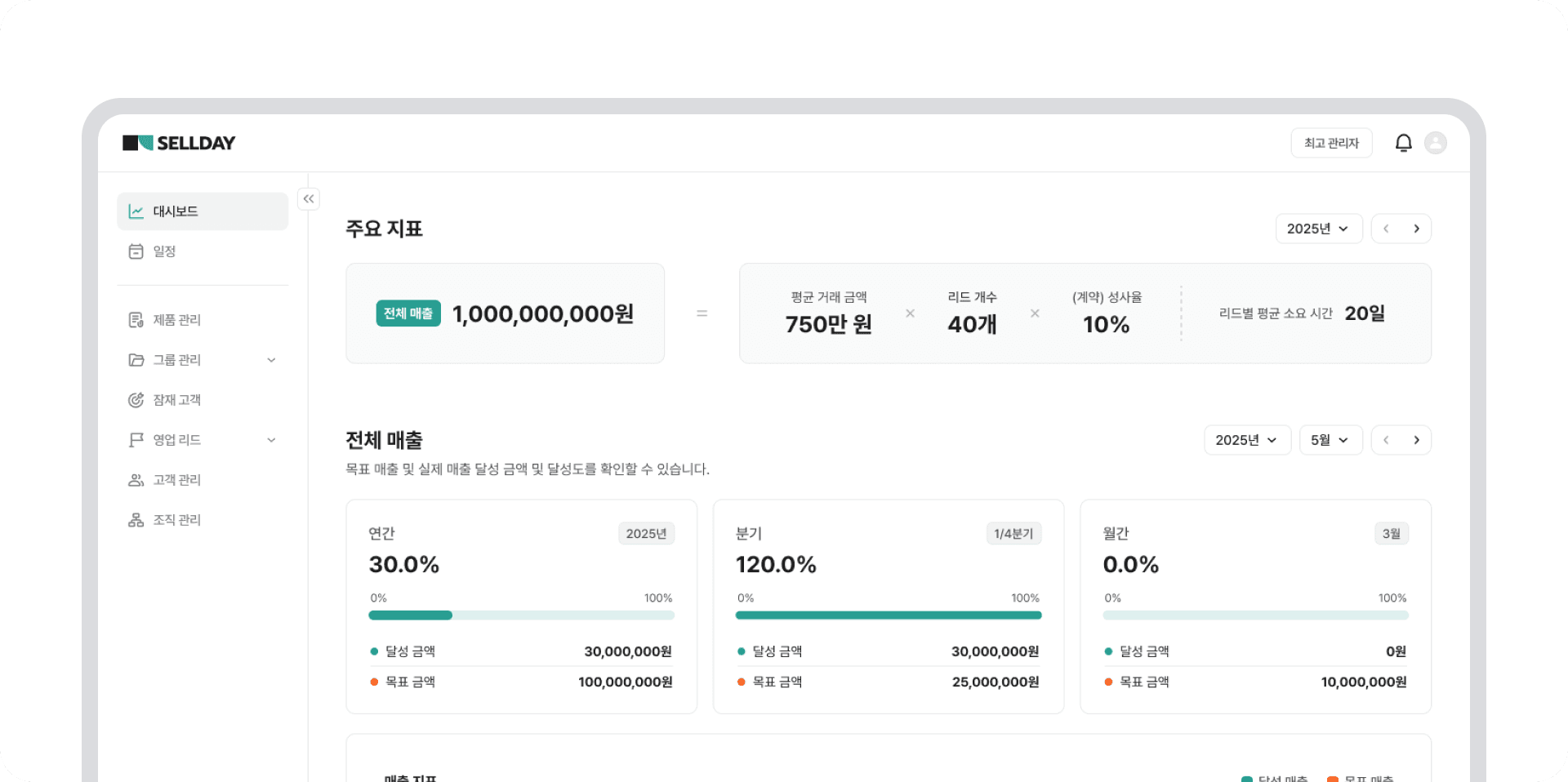Click the 분기 120.0% progress bar

click(888, 615)
